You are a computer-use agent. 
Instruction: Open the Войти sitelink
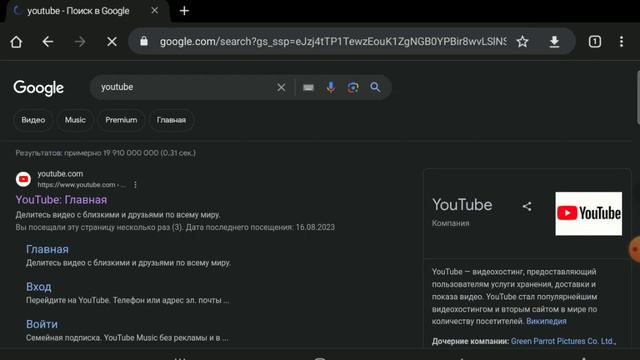[x=42, y=324]
